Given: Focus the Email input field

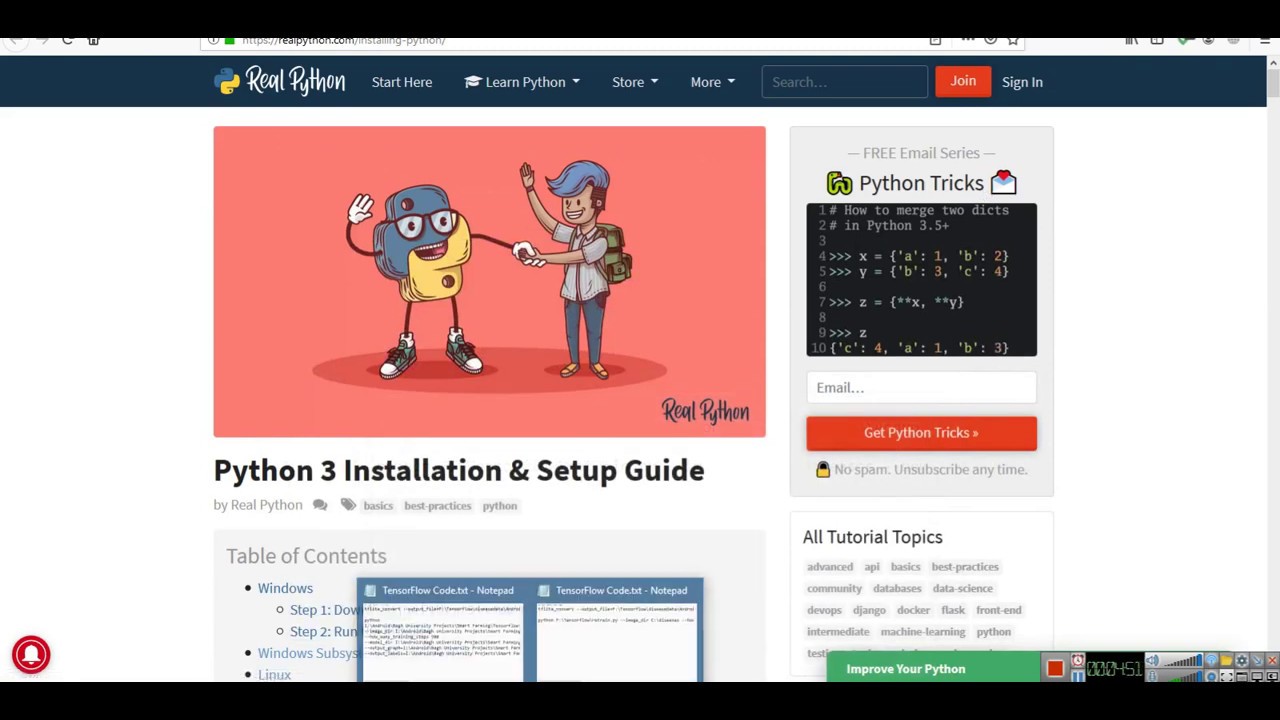Looking at the screenshot, I should click(921, 388).
